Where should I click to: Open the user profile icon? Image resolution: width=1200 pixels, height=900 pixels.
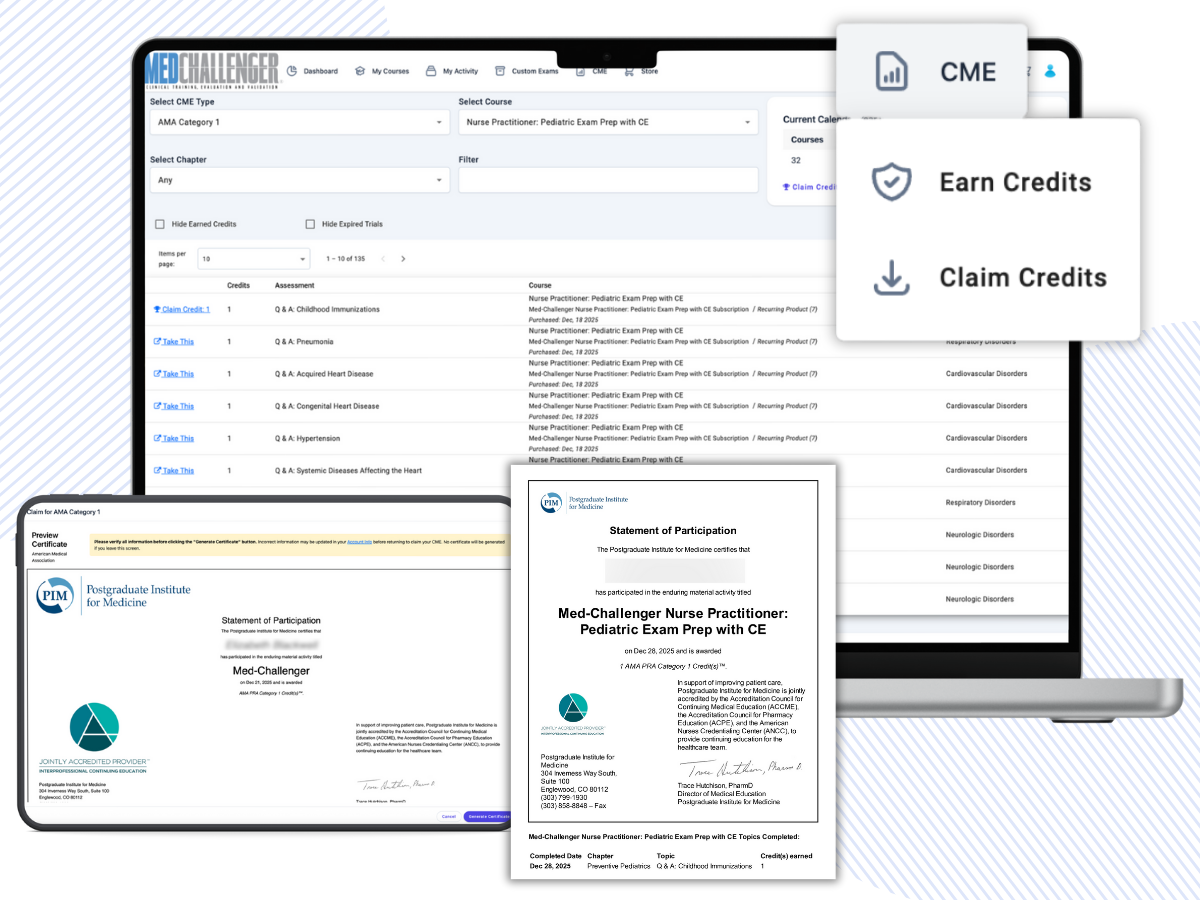point(1048,70)
